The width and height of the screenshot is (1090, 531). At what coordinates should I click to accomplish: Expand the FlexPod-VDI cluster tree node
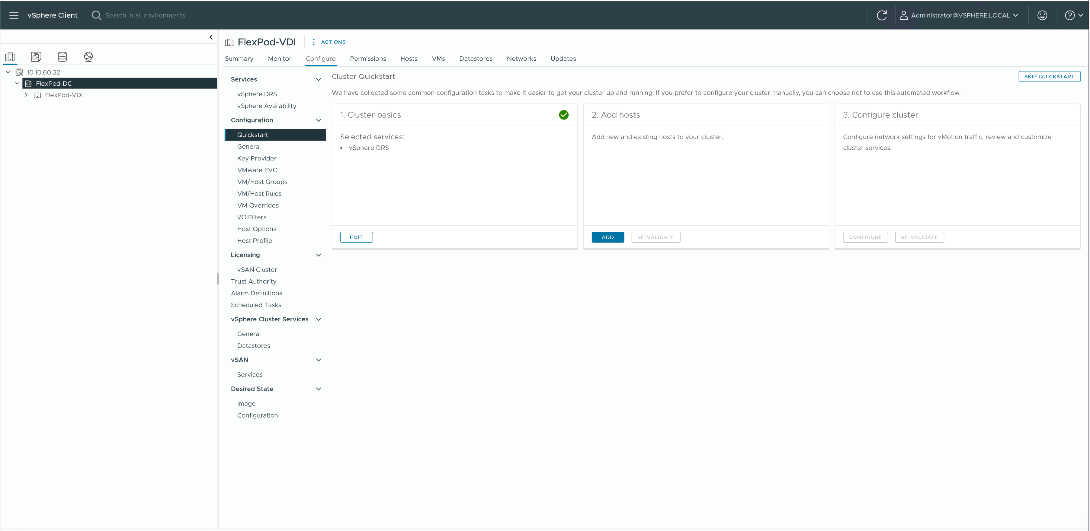[x=26, y=95]
